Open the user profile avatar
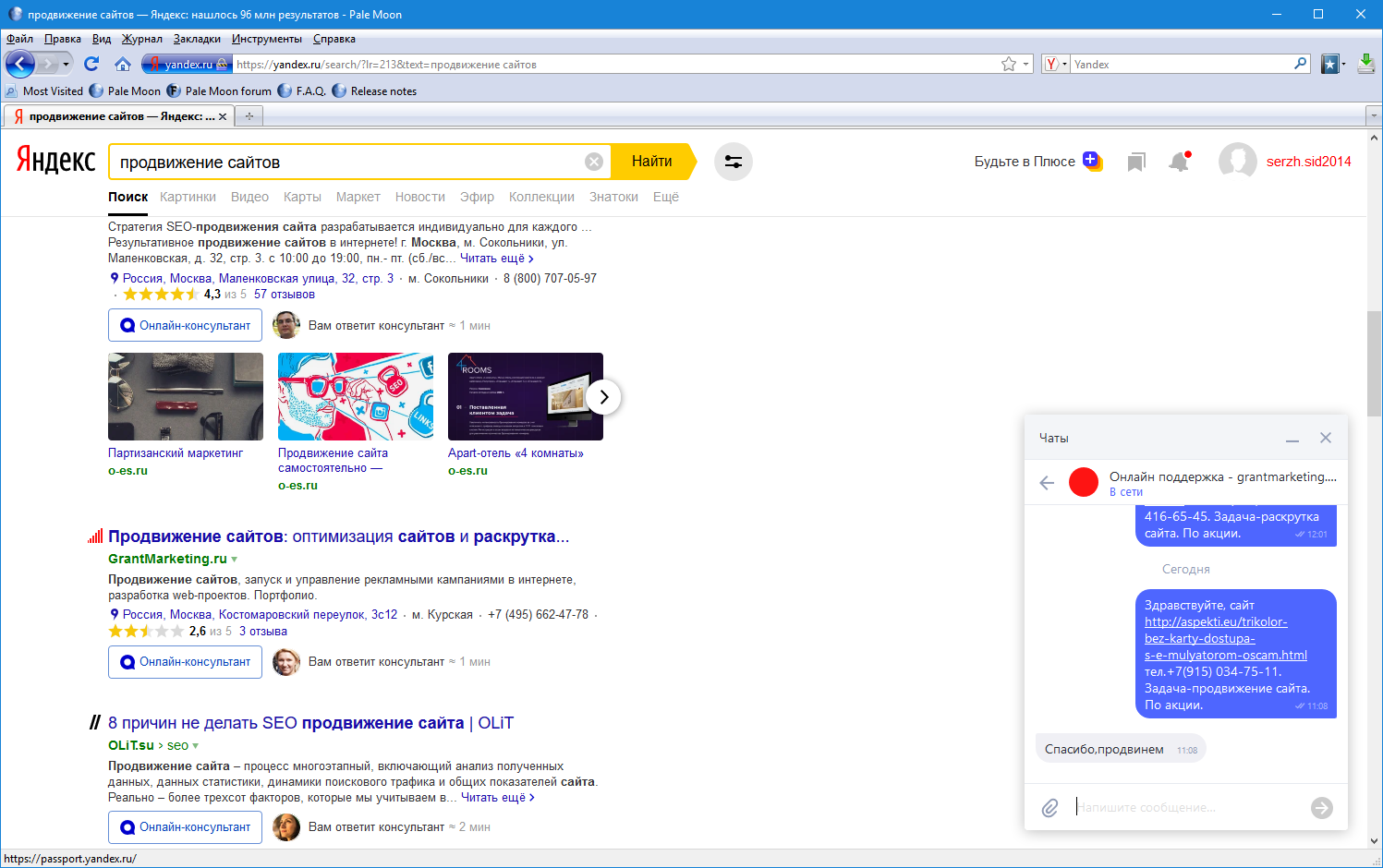Image resolution: width=1383 pixels, height=868 pixels. click(x=1237, y=162)
